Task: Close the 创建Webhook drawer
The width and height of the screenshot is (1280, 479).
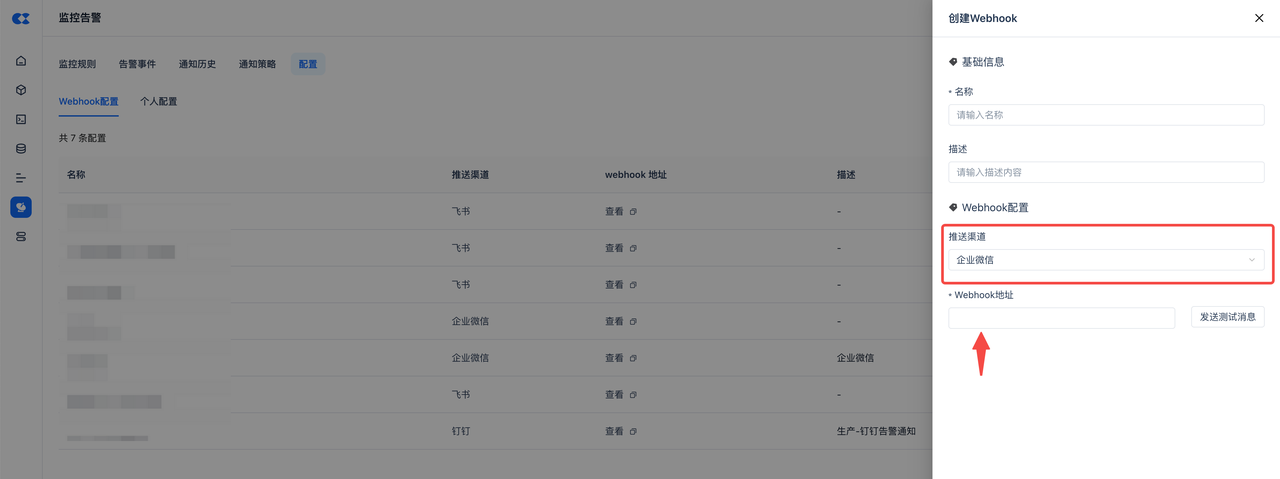Action: click(1259, 18)
